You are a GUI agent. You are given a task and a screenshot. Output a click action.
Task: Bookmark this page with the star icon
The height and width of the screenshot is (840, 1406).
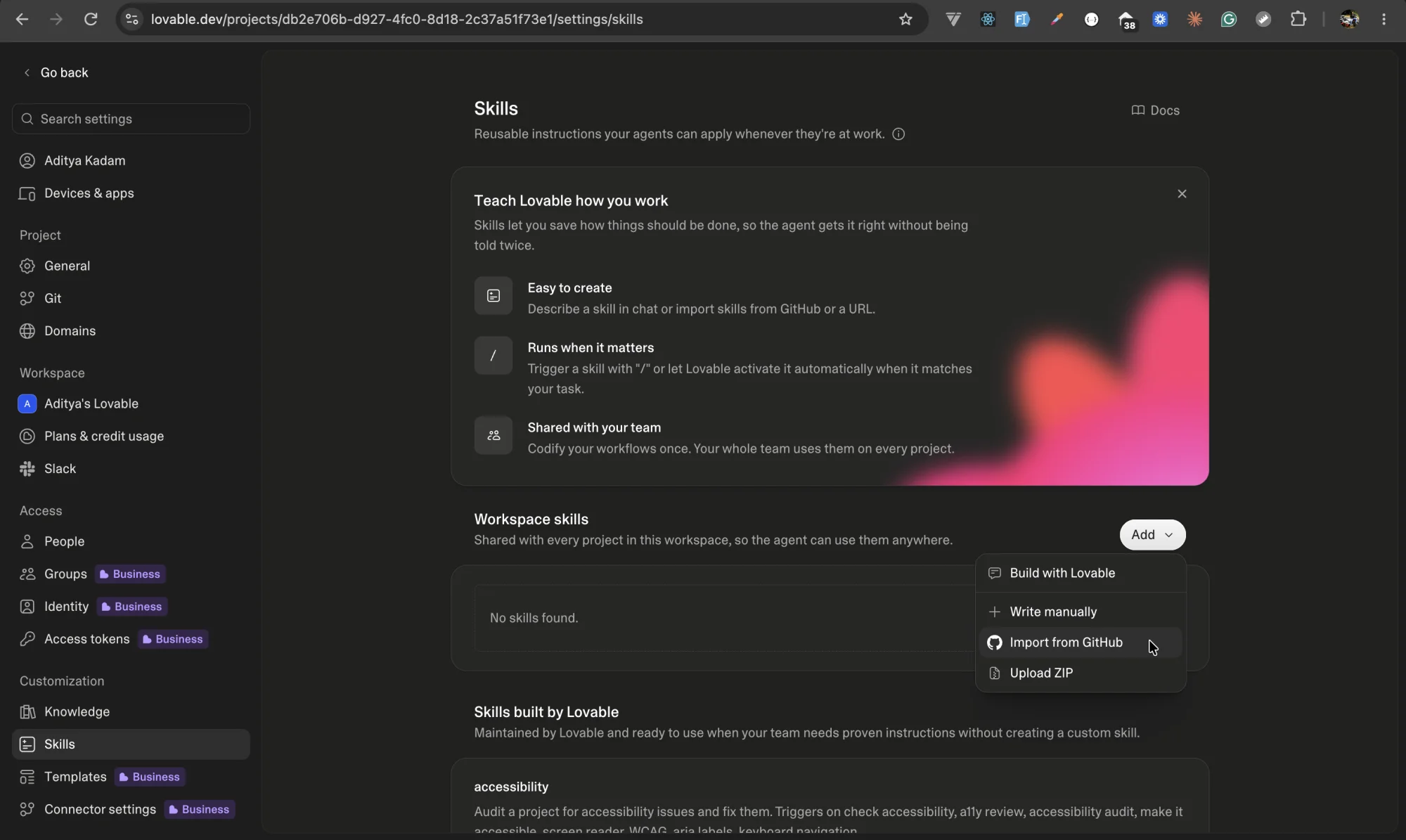(x=905, y=19)
